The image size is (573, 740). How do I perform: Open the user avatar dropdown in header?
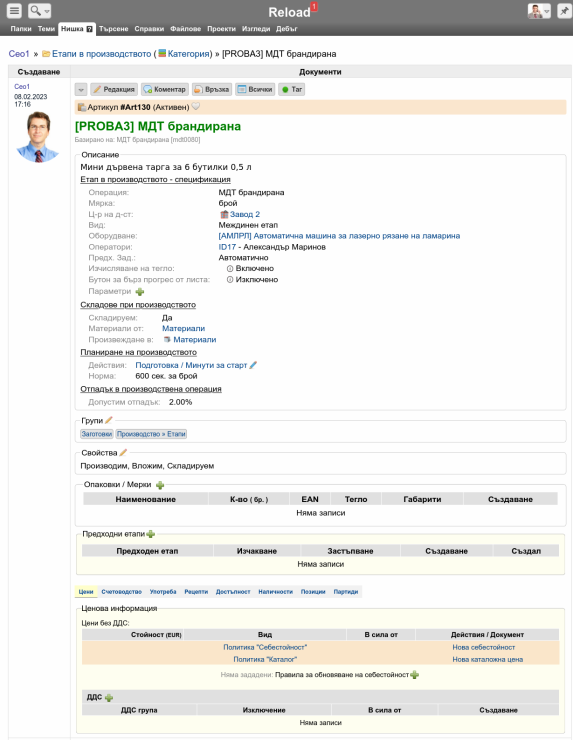(x=539, y=10)
